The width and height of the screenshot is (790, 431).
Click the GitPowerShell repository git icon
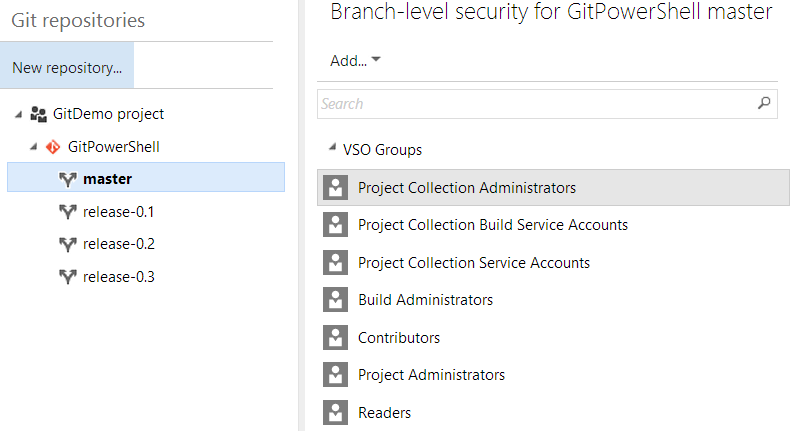tap(53, 147)
